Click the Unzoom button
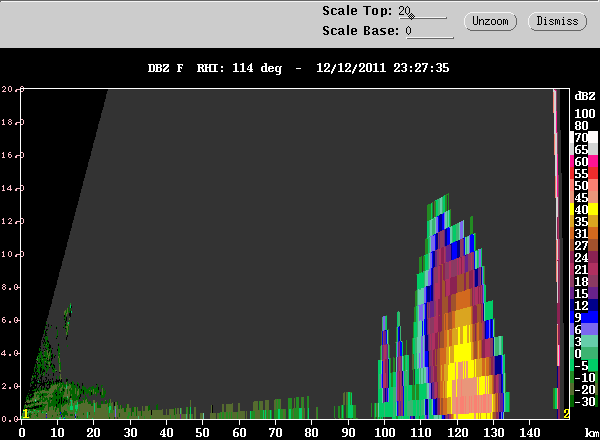 (490, 21)
